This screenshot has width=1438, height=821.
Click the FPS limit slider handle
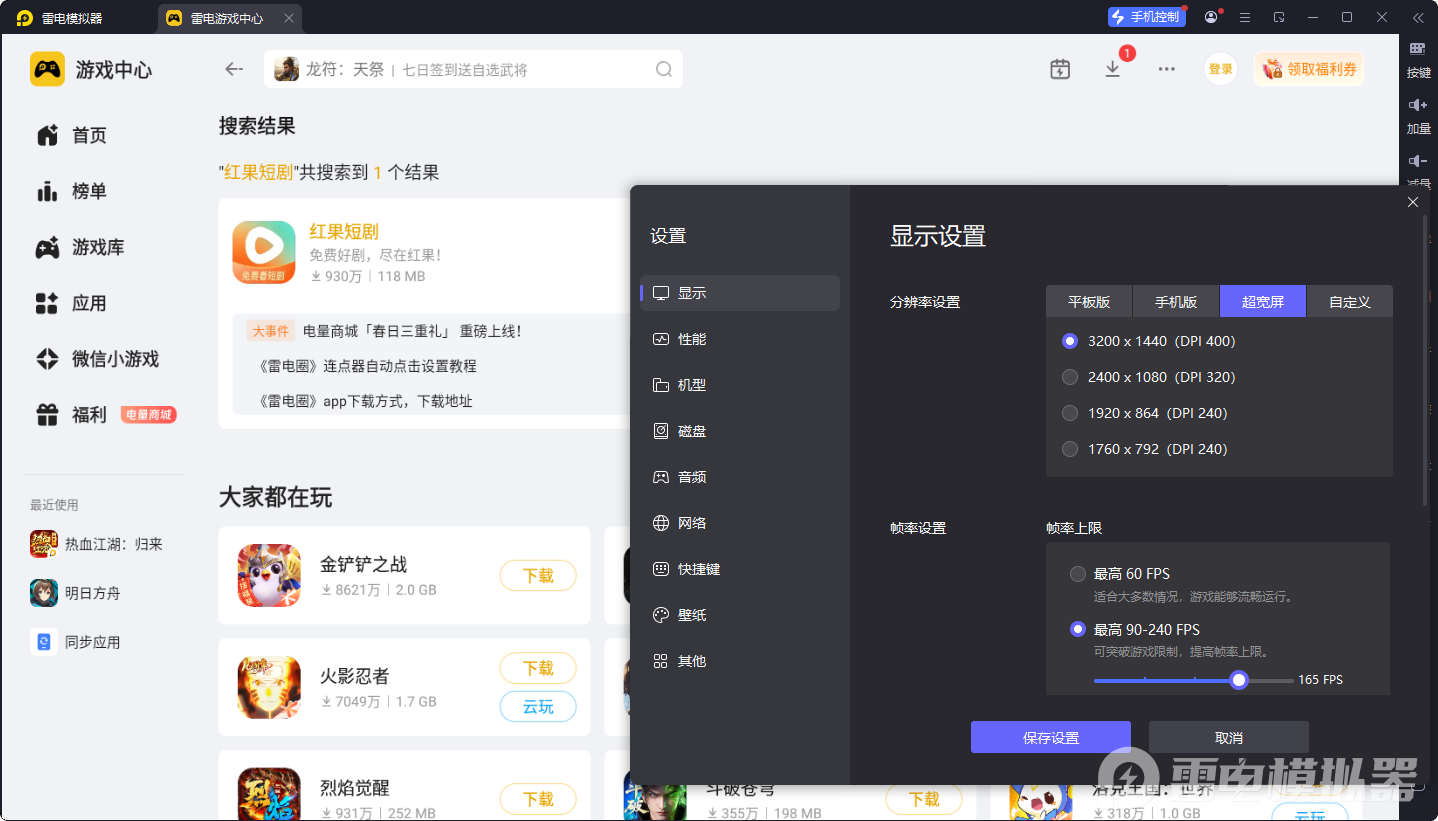[x=1239, y=680]
